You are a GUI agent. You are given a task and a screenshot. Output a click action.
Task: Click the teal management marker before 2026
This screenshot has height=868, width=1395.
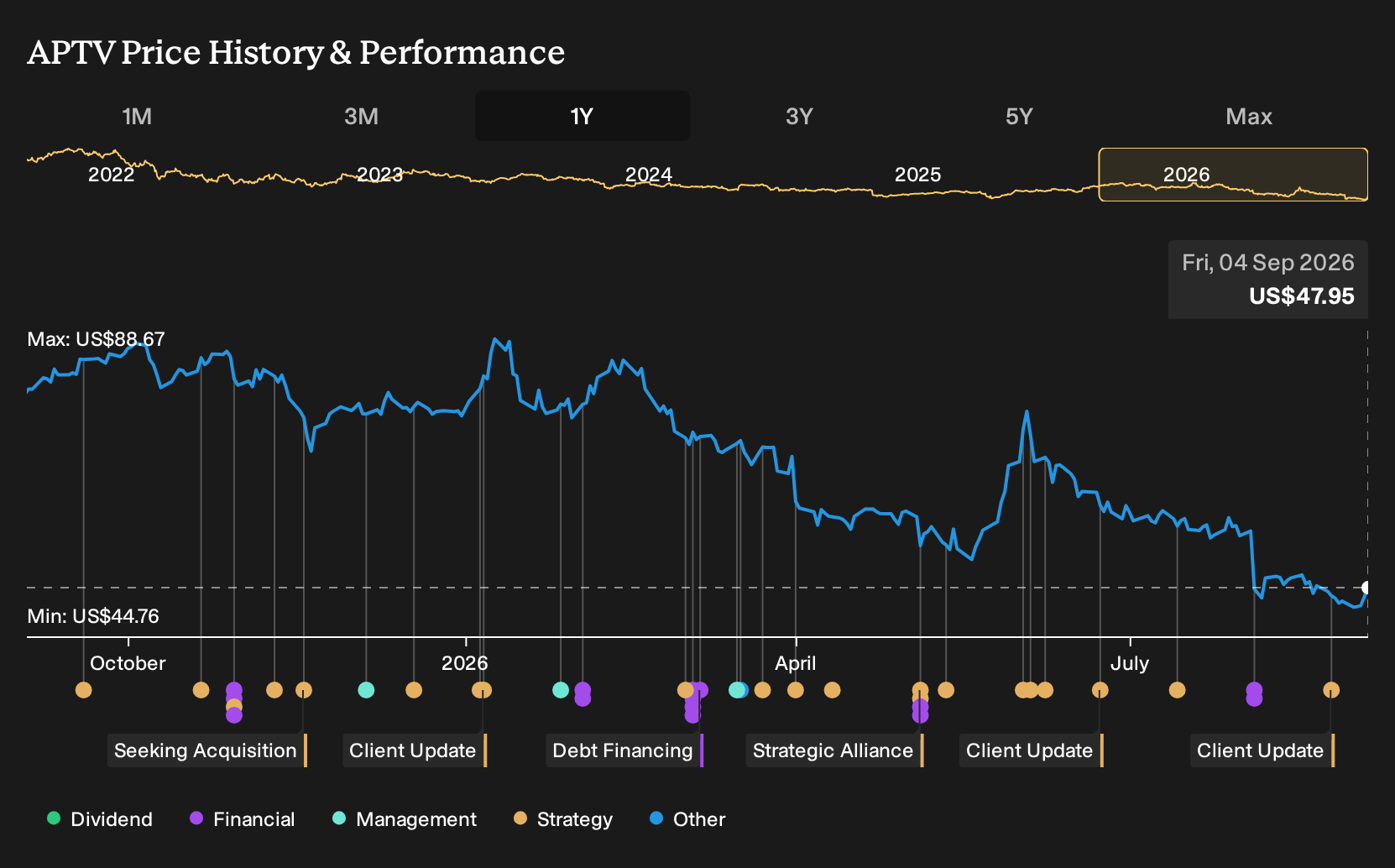point(366,690)
